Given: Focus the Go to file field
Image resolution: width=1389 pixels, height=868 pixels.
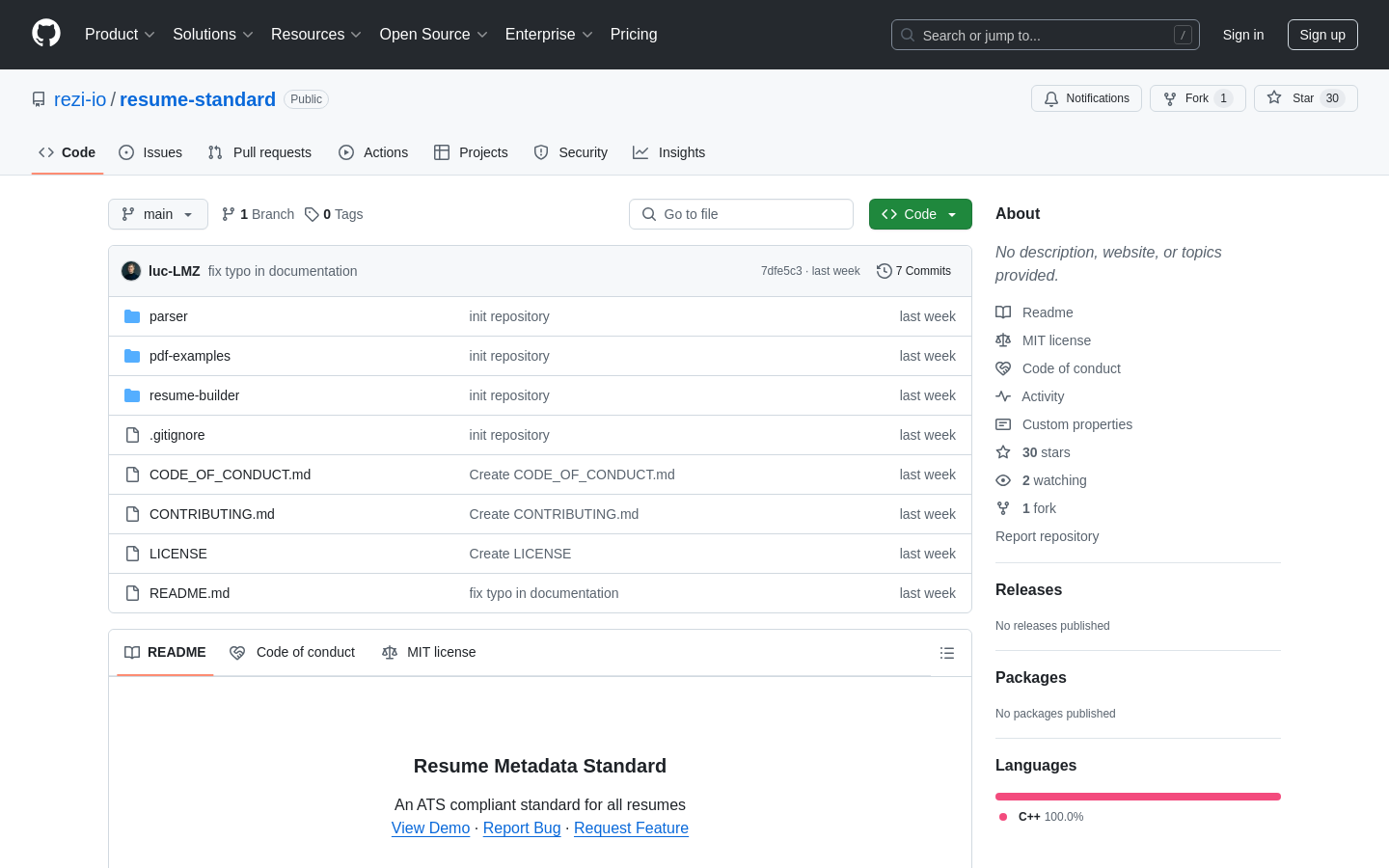Looking at the screenshot, I should coord(741,214).
